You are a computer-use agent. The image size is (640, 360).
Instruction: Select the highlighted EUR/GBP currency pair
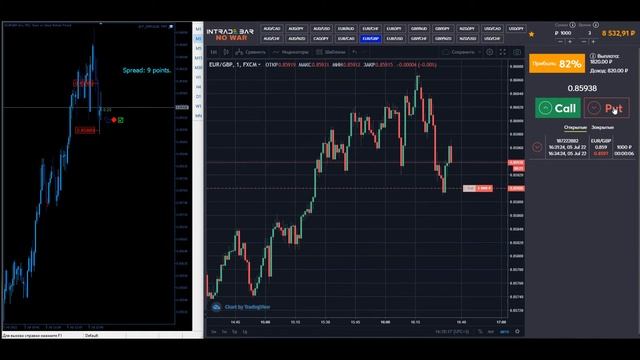point(370,38)
